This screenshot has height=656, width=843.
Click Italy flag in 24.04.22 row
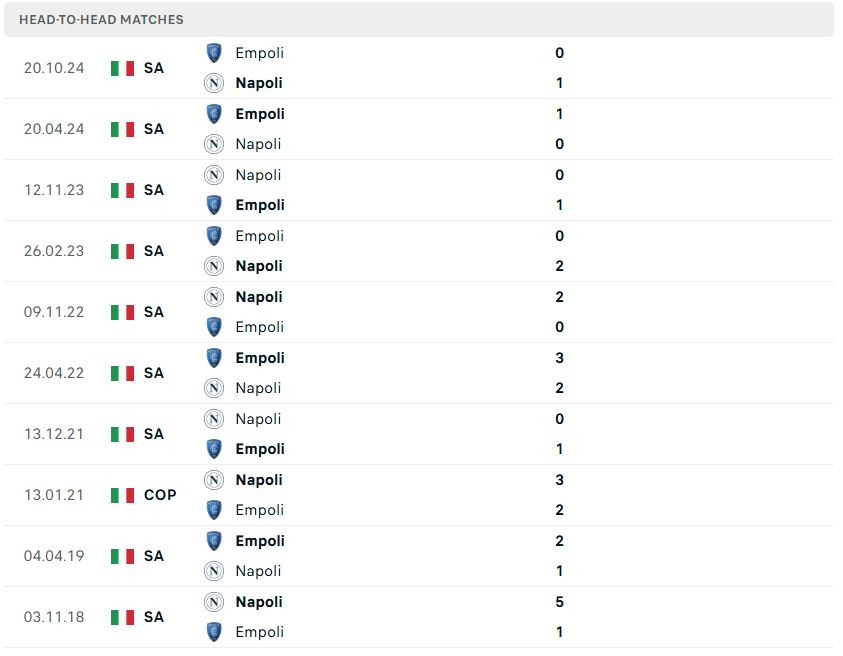click(x=122, y=373)
